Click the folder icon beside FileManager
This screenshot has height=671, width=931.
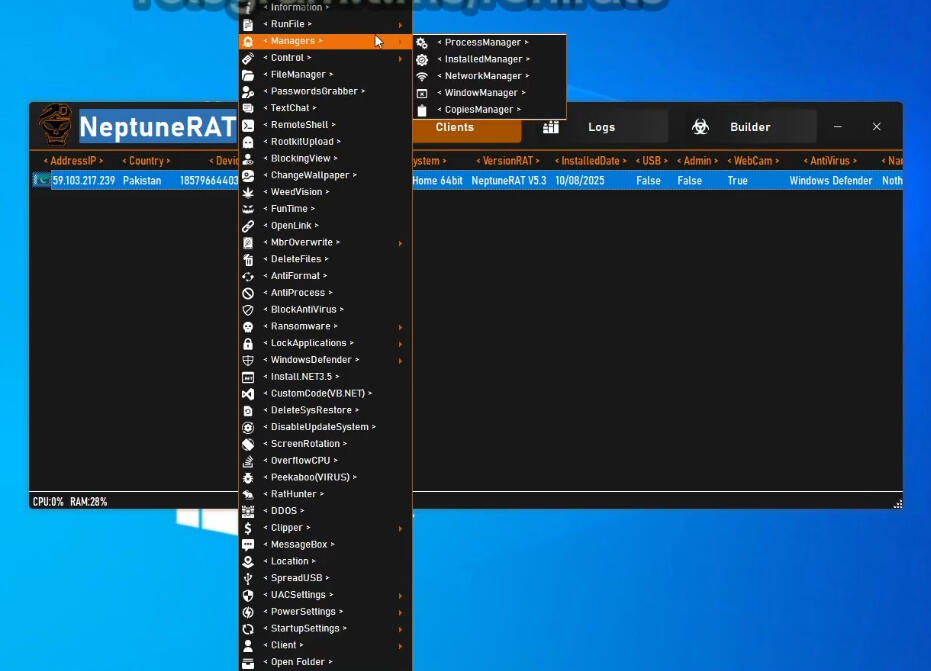click(248, 75)
